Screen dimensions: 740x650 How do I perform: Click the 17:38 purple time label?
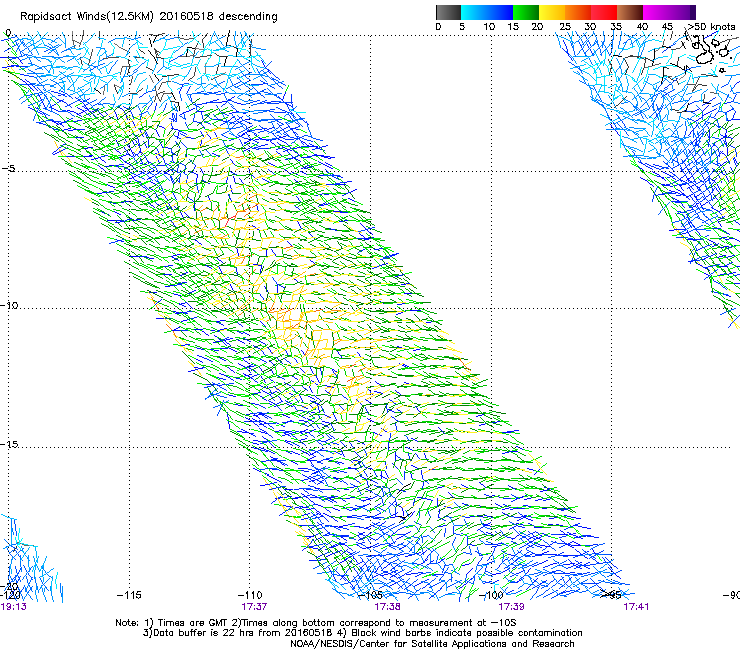pyautogui.click(x=387, y=607)
